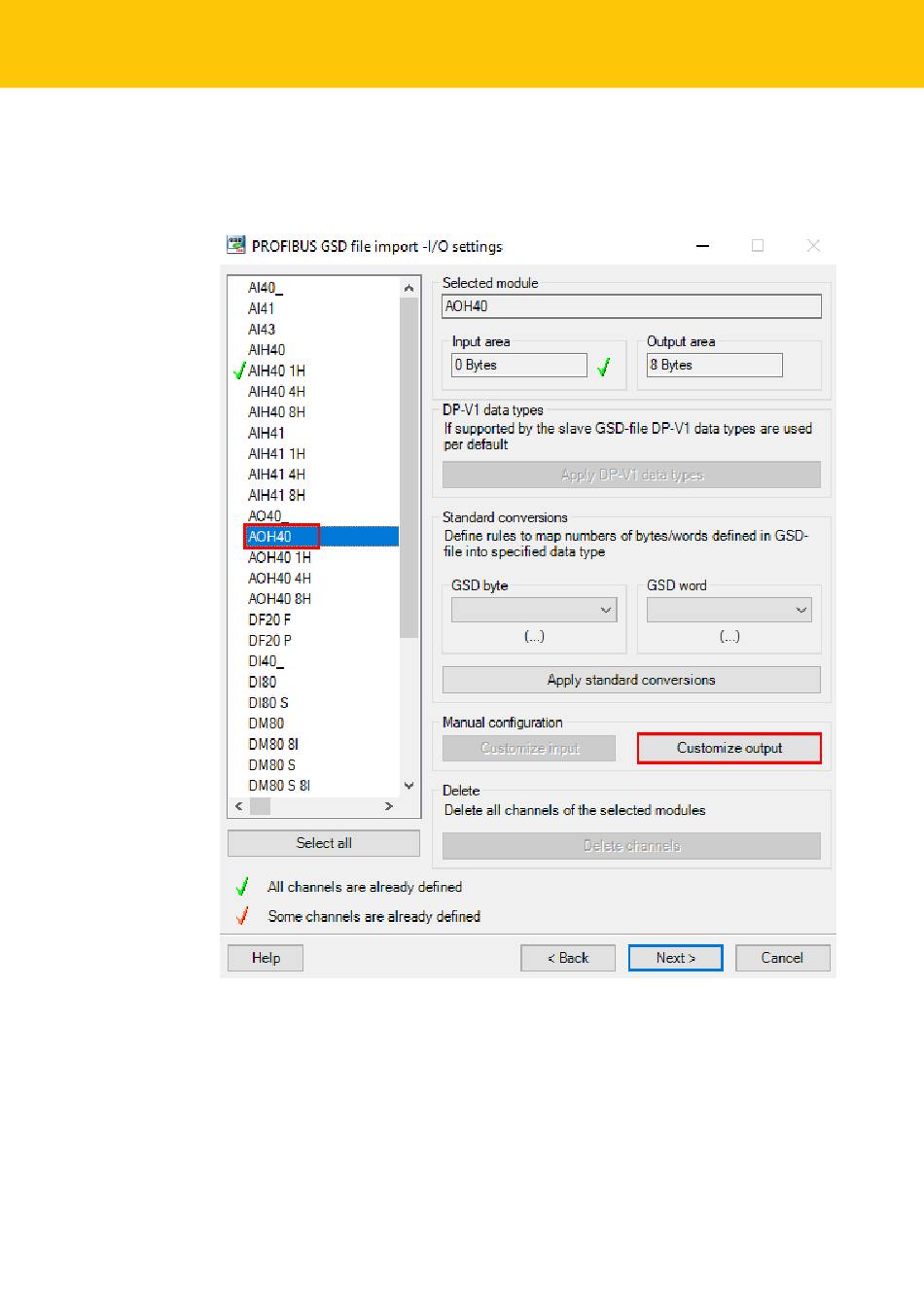The width and height of the screenshot is (924, 1307).
Task: Select the highlighted AOH40 module
Action: tap(269, 537)
